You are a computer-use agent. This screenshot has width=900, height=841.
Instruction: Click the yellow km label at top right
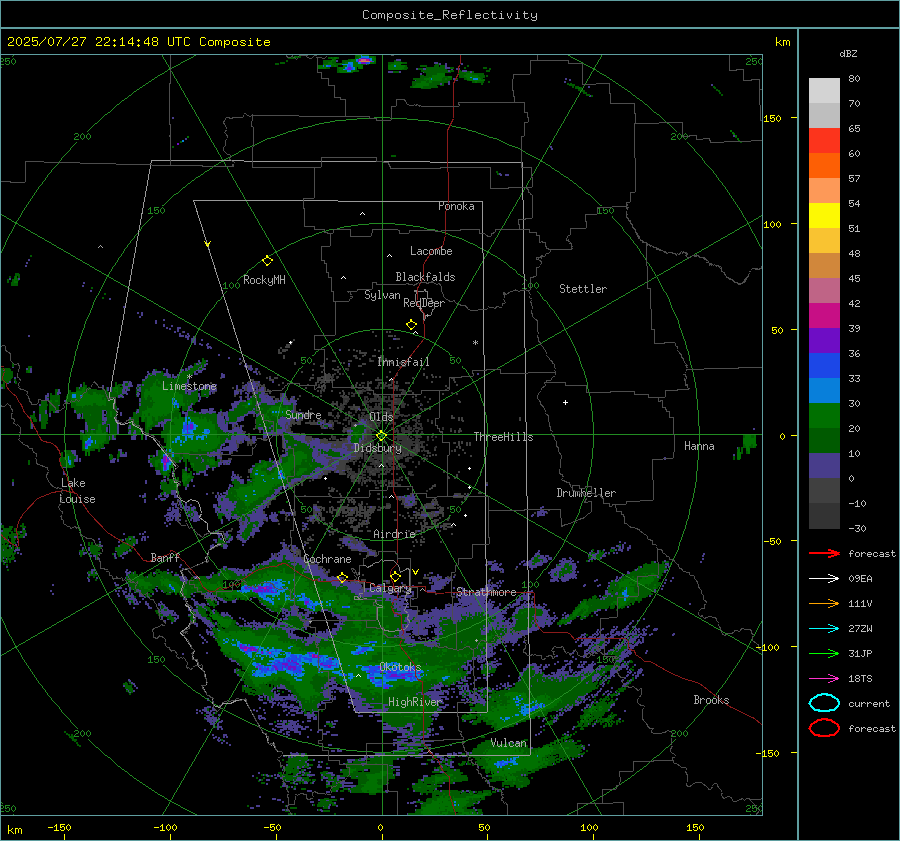coord(782,42)
